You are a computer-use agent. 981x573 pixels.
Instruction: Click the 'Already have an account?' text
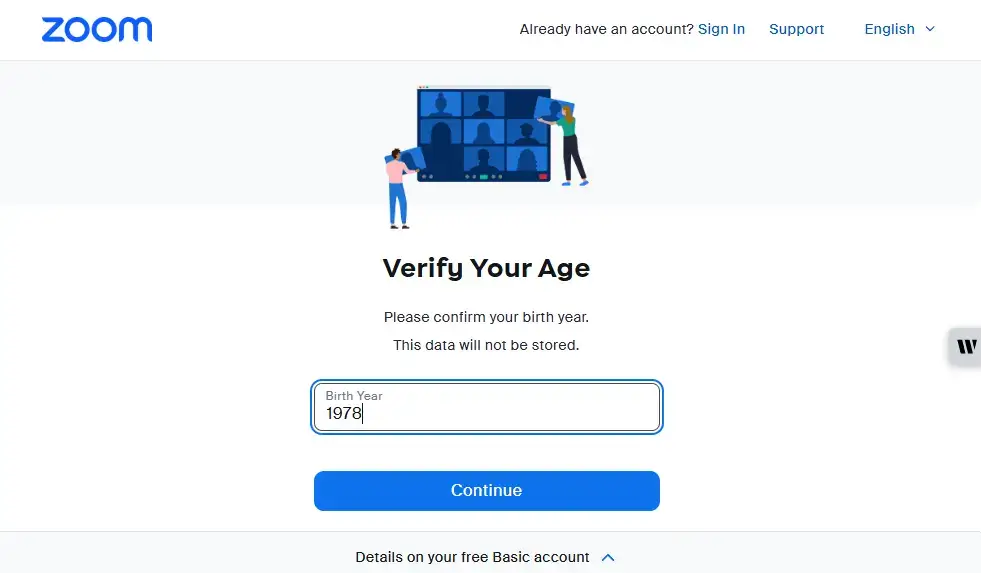(x=606, y=29)
